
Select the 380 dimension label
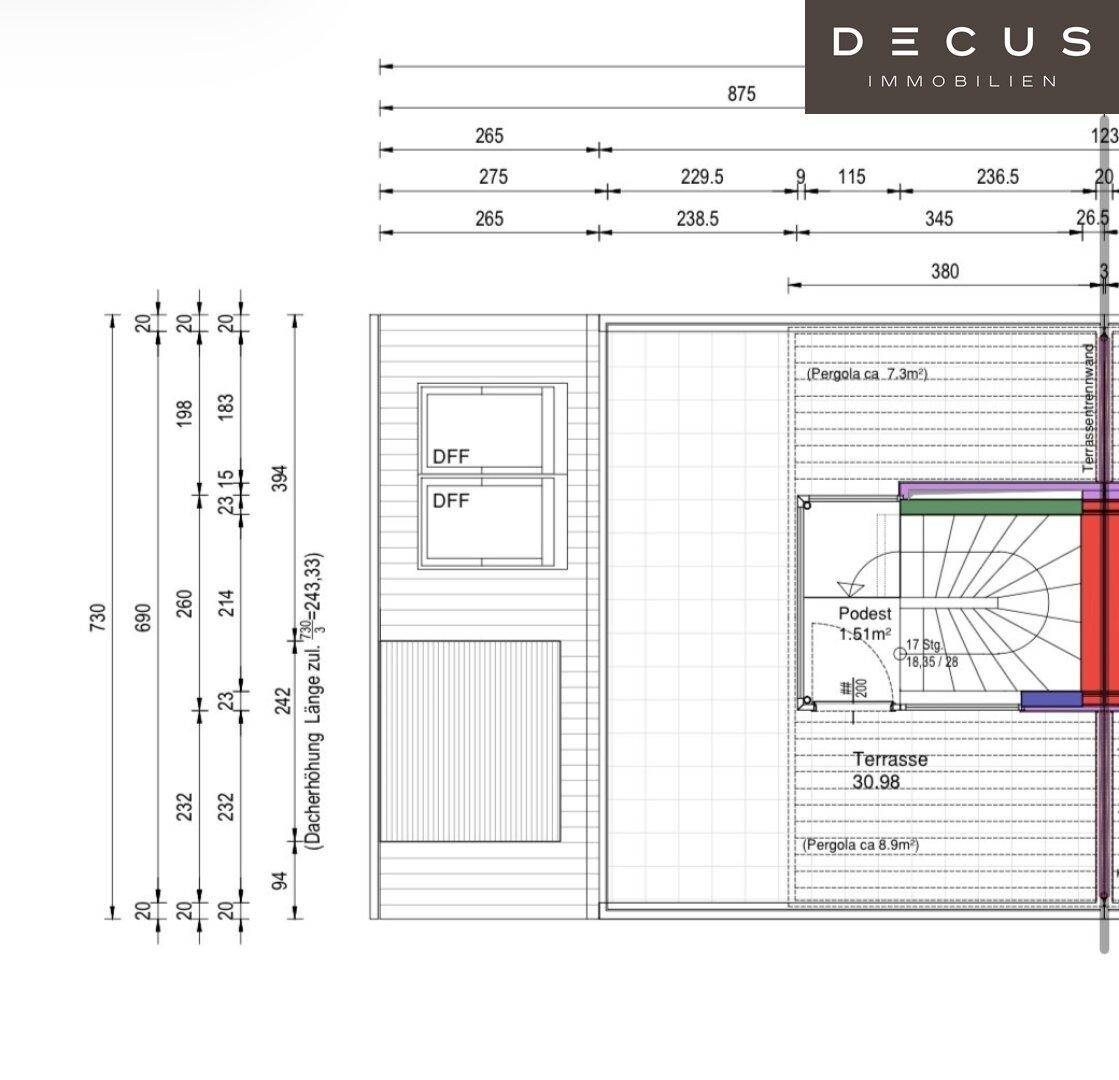point(944,271)
